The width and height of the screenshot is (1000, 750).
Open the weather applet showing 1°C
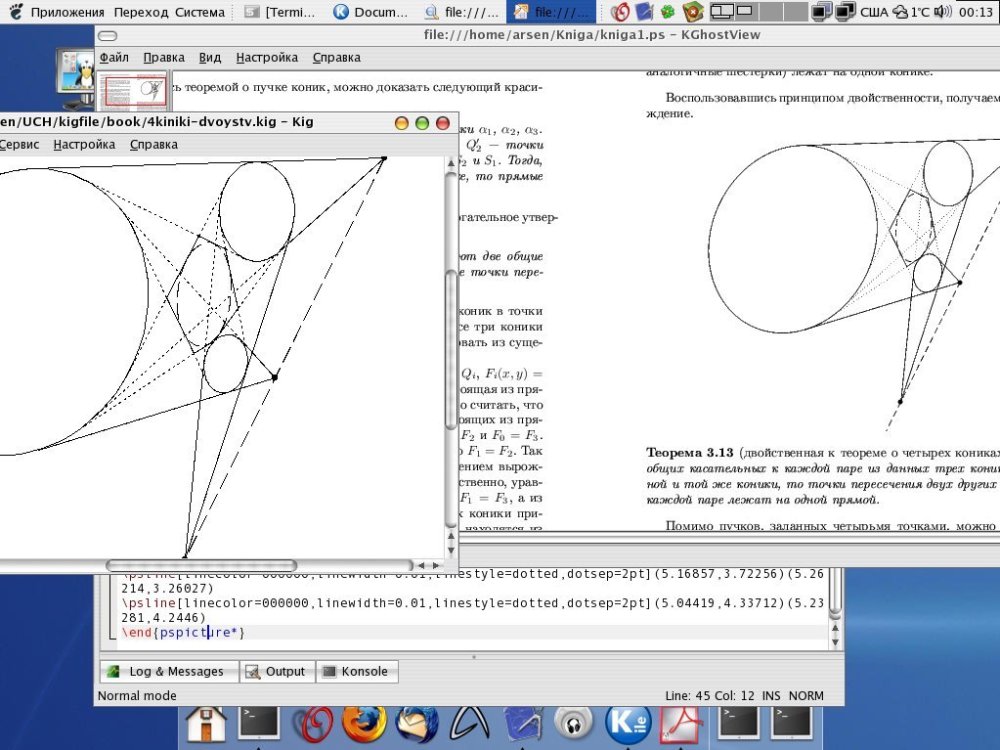(911, 11)
